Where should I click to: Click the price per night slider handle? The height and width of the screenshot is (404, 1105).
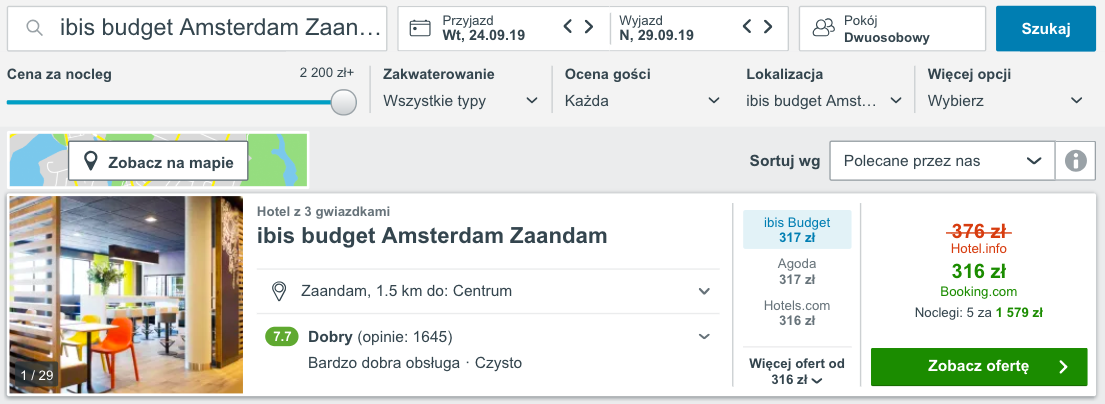click(344, 102)
